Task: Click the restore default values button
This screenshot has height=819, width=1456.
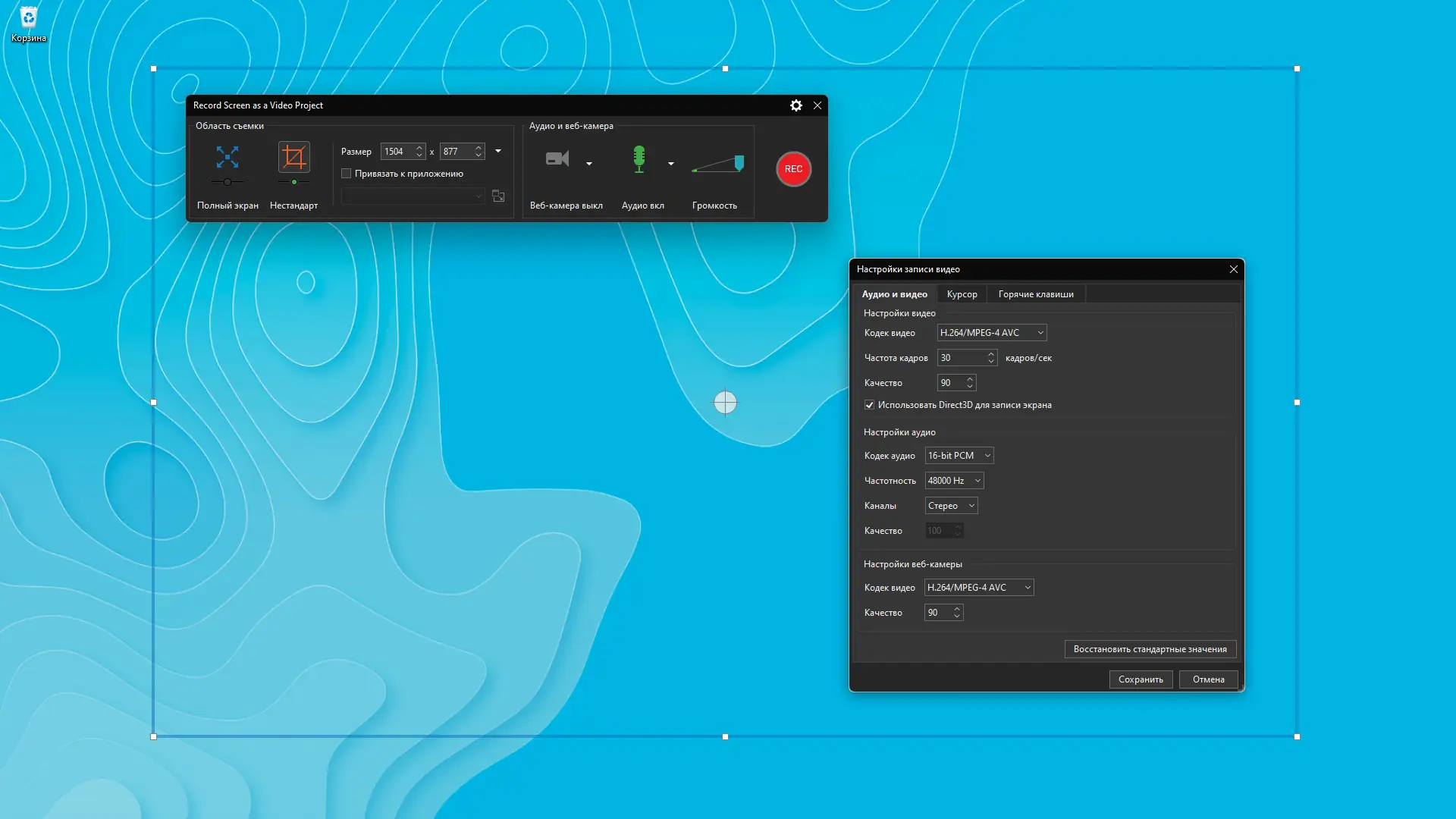Action: click(1150, 649)
